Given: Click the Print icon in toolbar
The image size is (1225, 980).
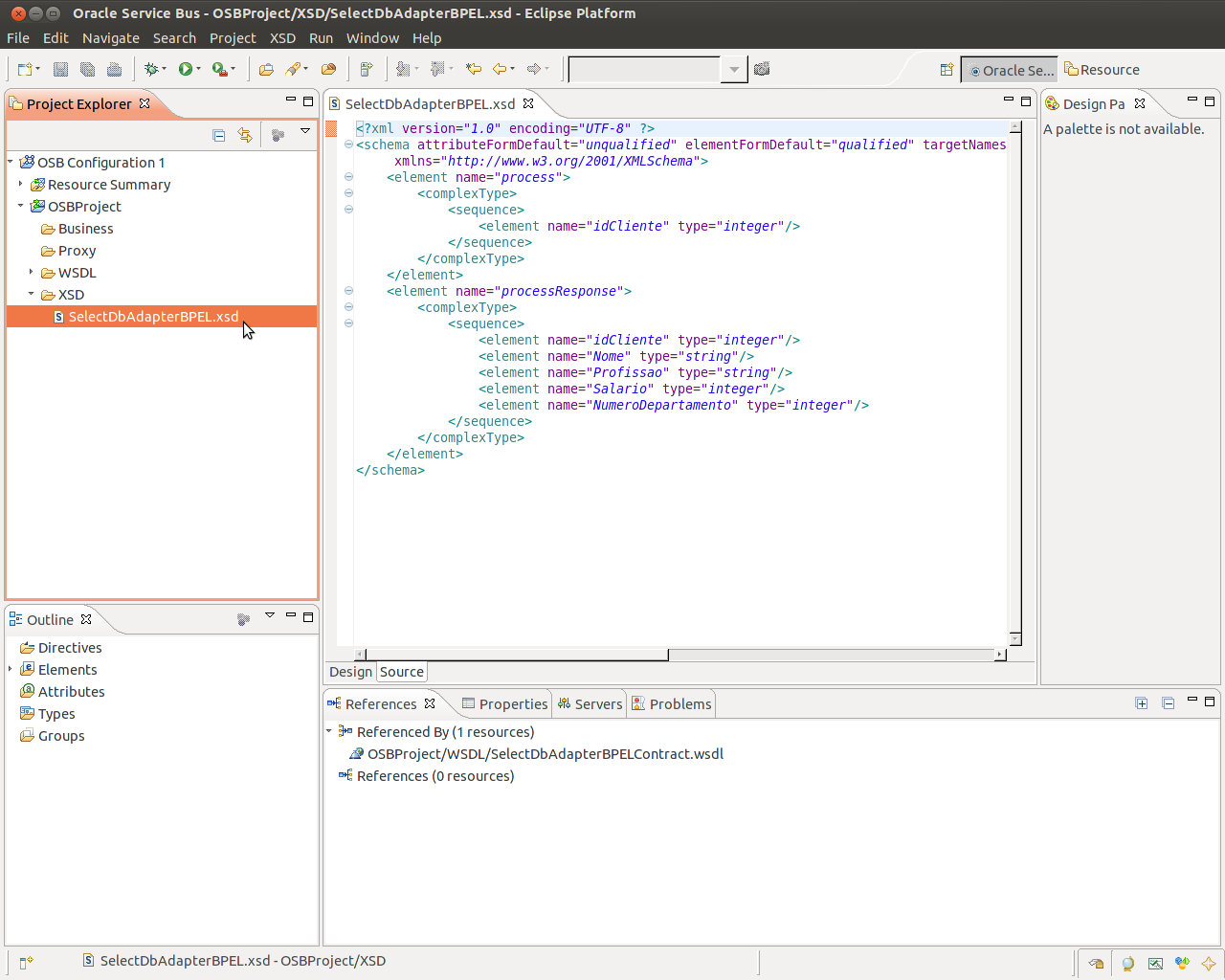Looking at the screenshot, I should (114, 69).
